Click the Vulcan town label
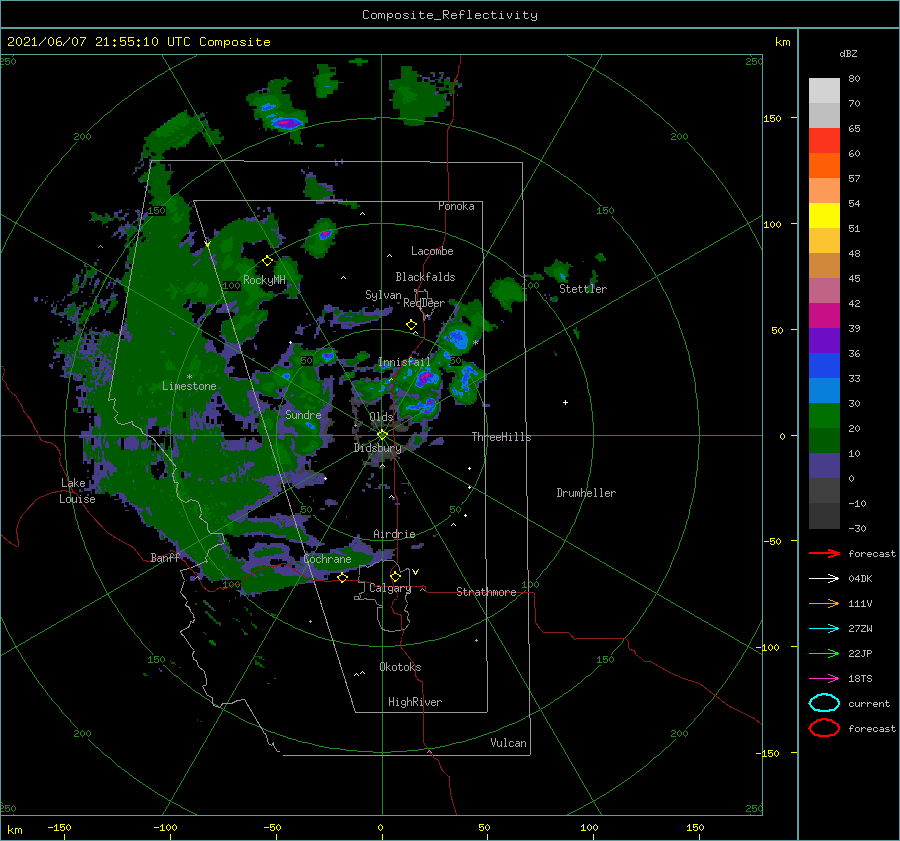900x841 pixels. tap(508, 743)
